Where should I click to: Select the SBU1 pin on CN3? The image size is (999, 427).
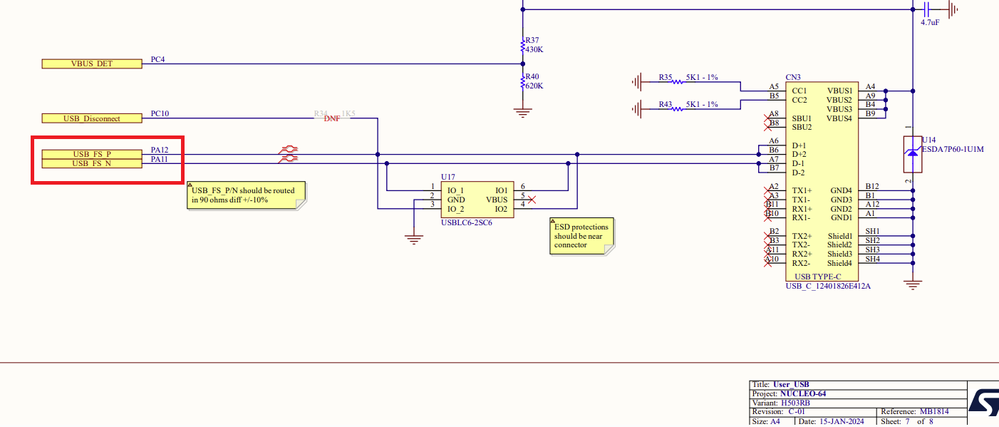(801, 119)
